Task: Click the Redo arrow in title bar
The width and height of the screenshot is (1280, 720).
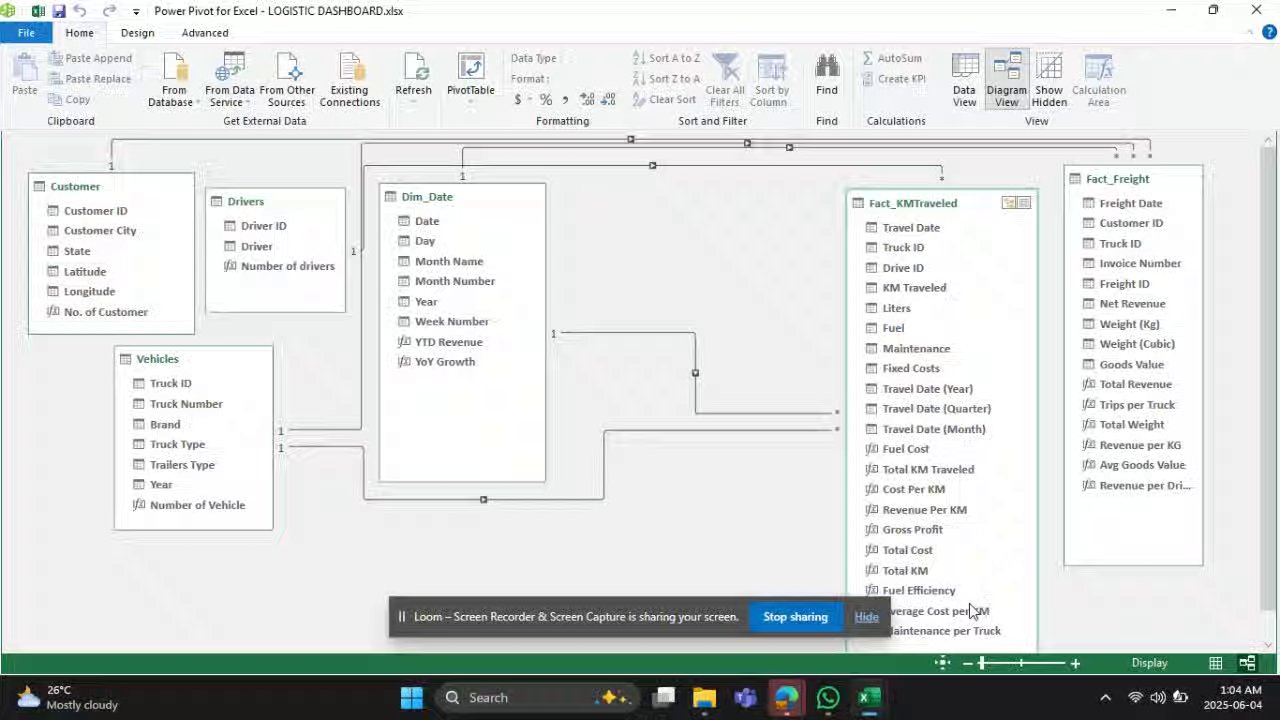Action: [109, 11]
